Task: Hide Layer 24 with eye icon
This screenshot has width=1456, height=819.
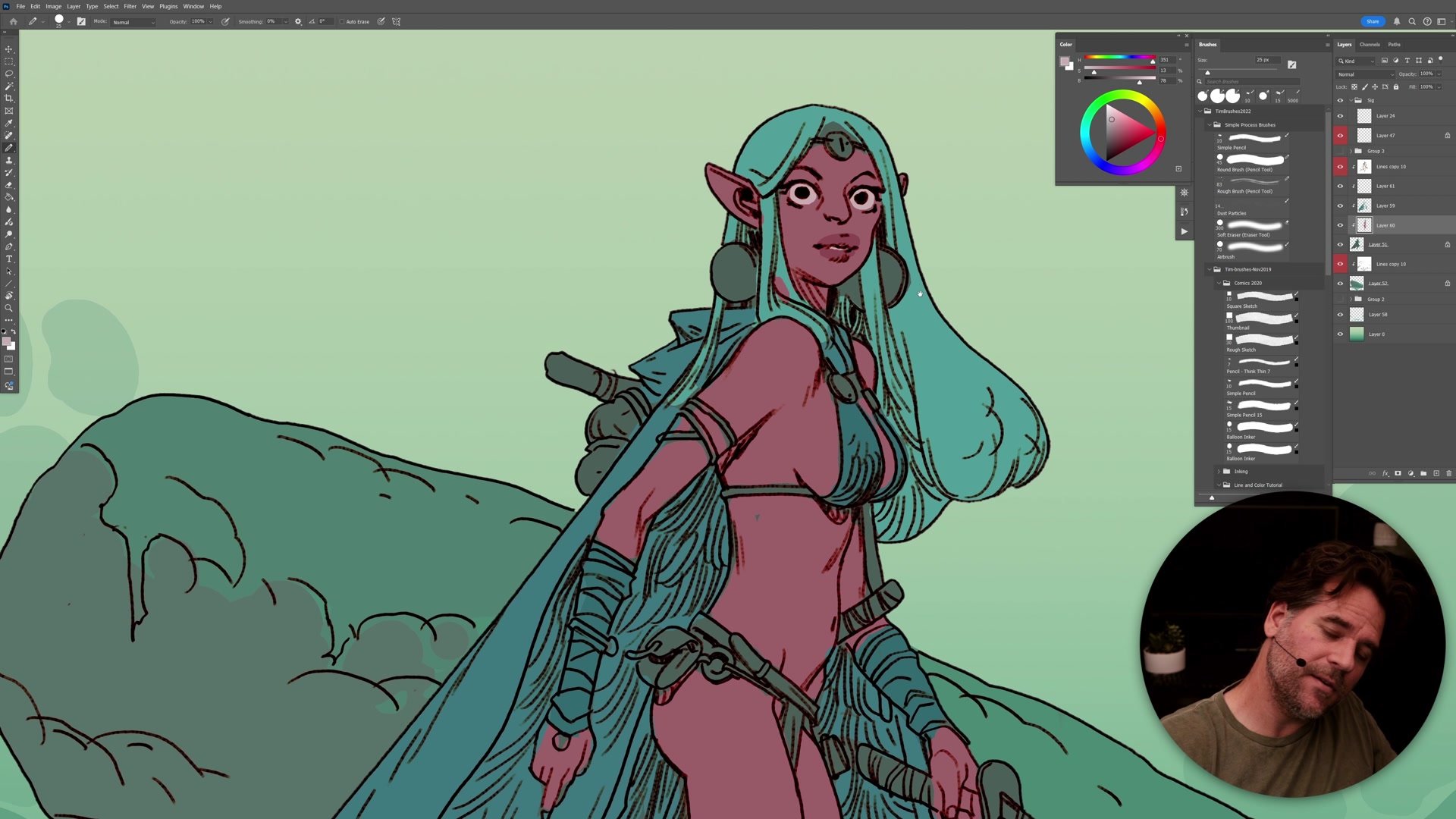Action: coord(1340,116)
